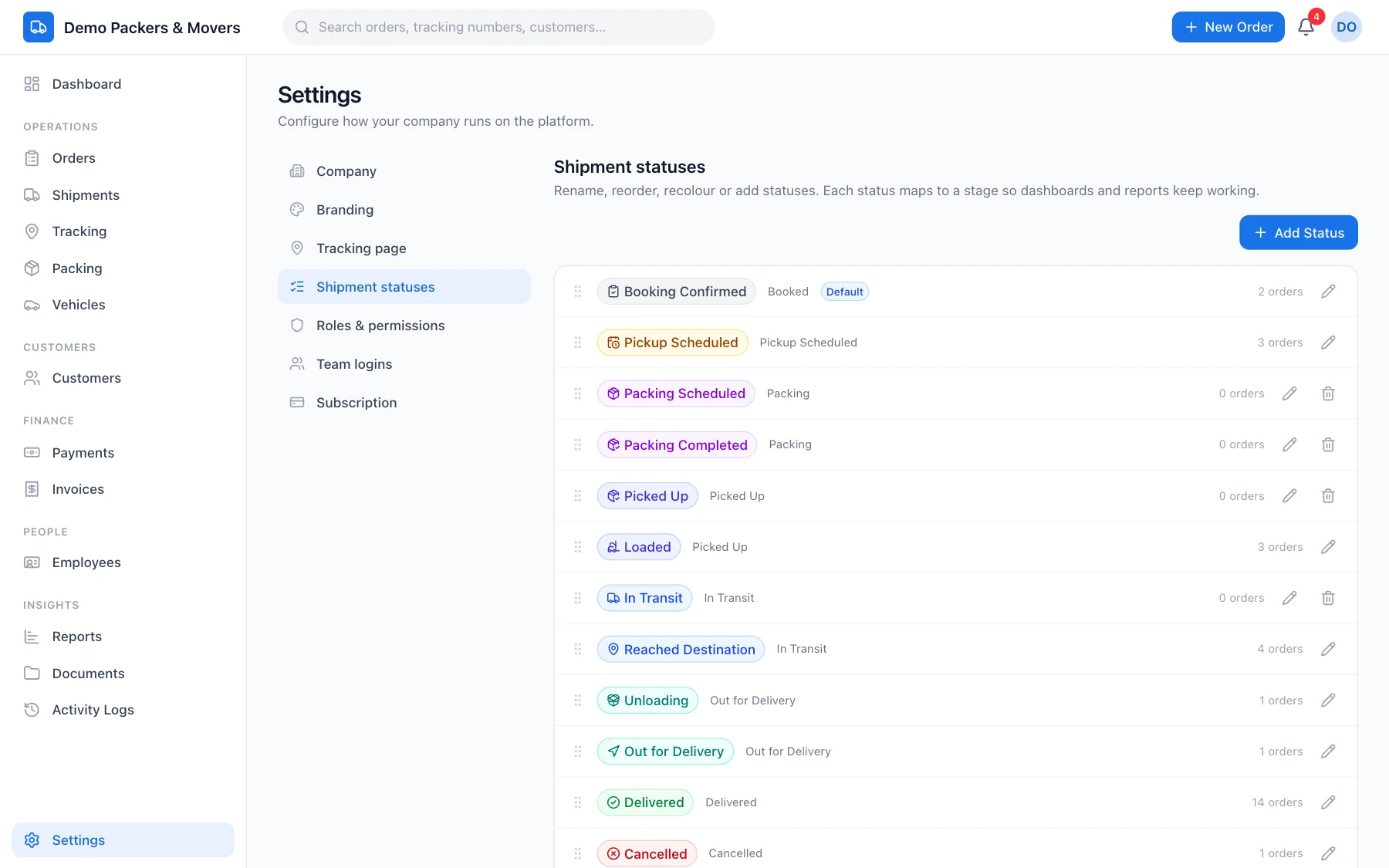
Task: Click the New Order button
Action: (x=1228, y=27)
